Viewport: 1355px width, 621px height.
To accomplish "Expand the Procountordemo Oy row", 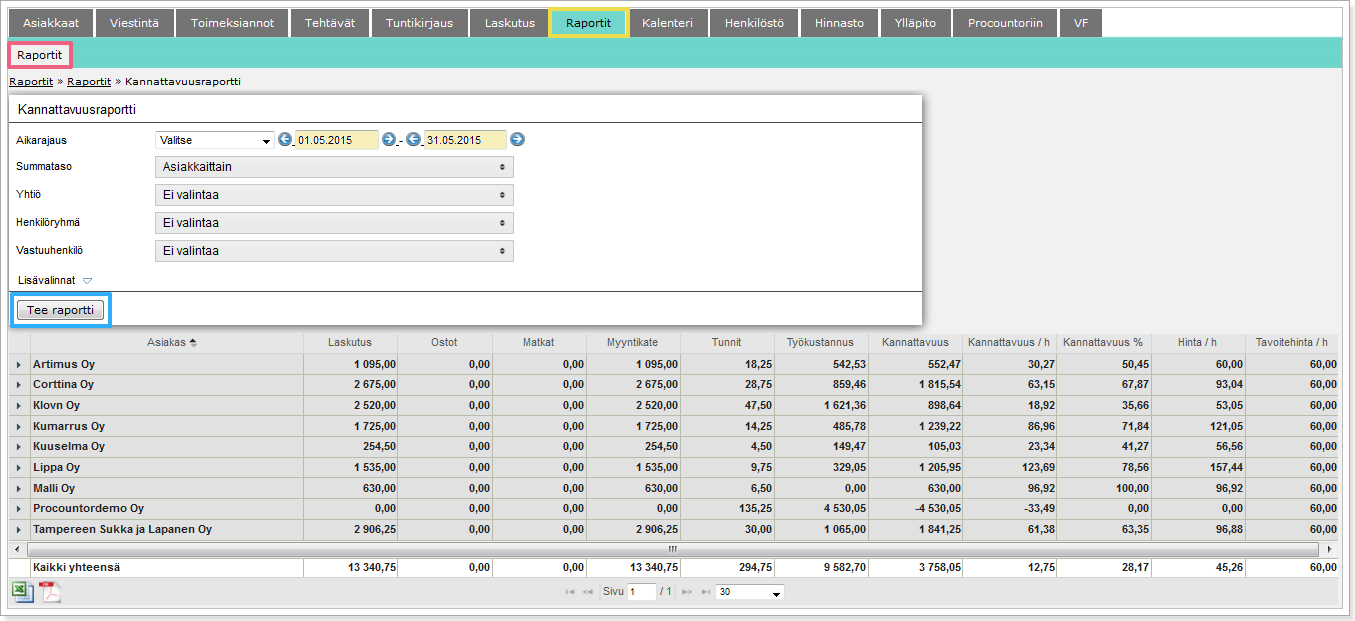I will [19, 509].
